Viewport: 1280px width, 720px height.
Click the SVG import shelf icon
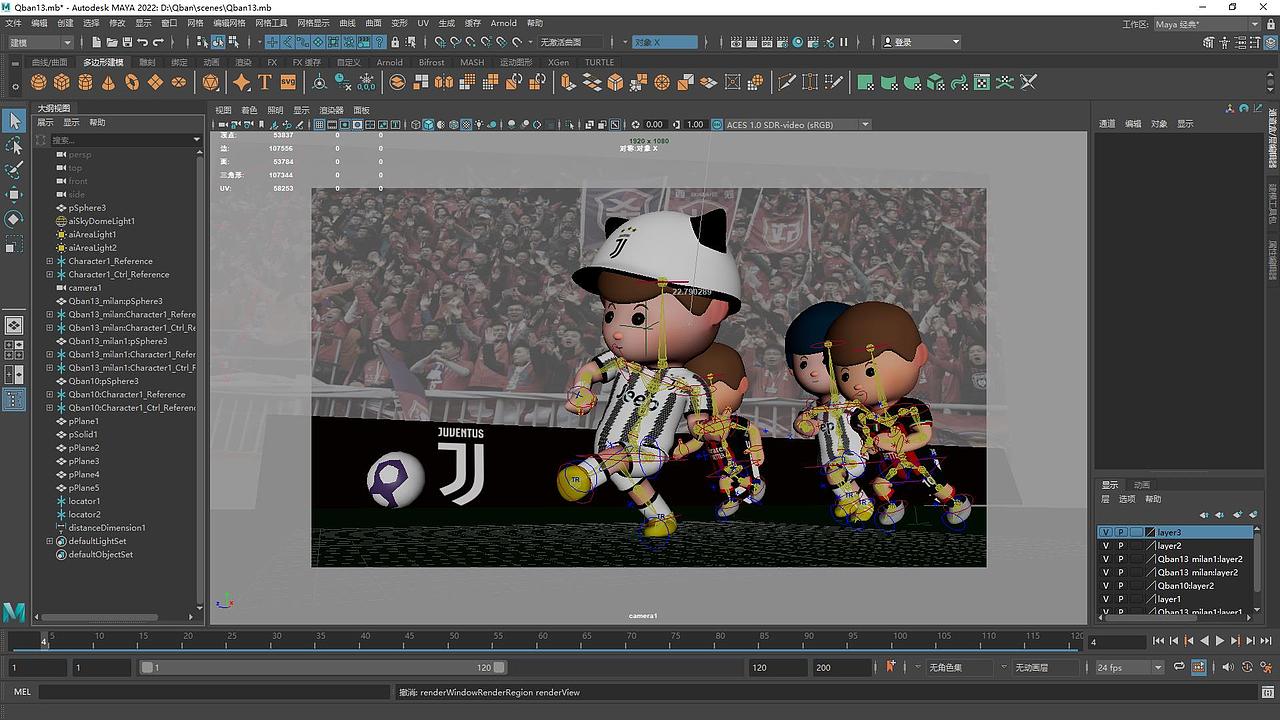288,82
